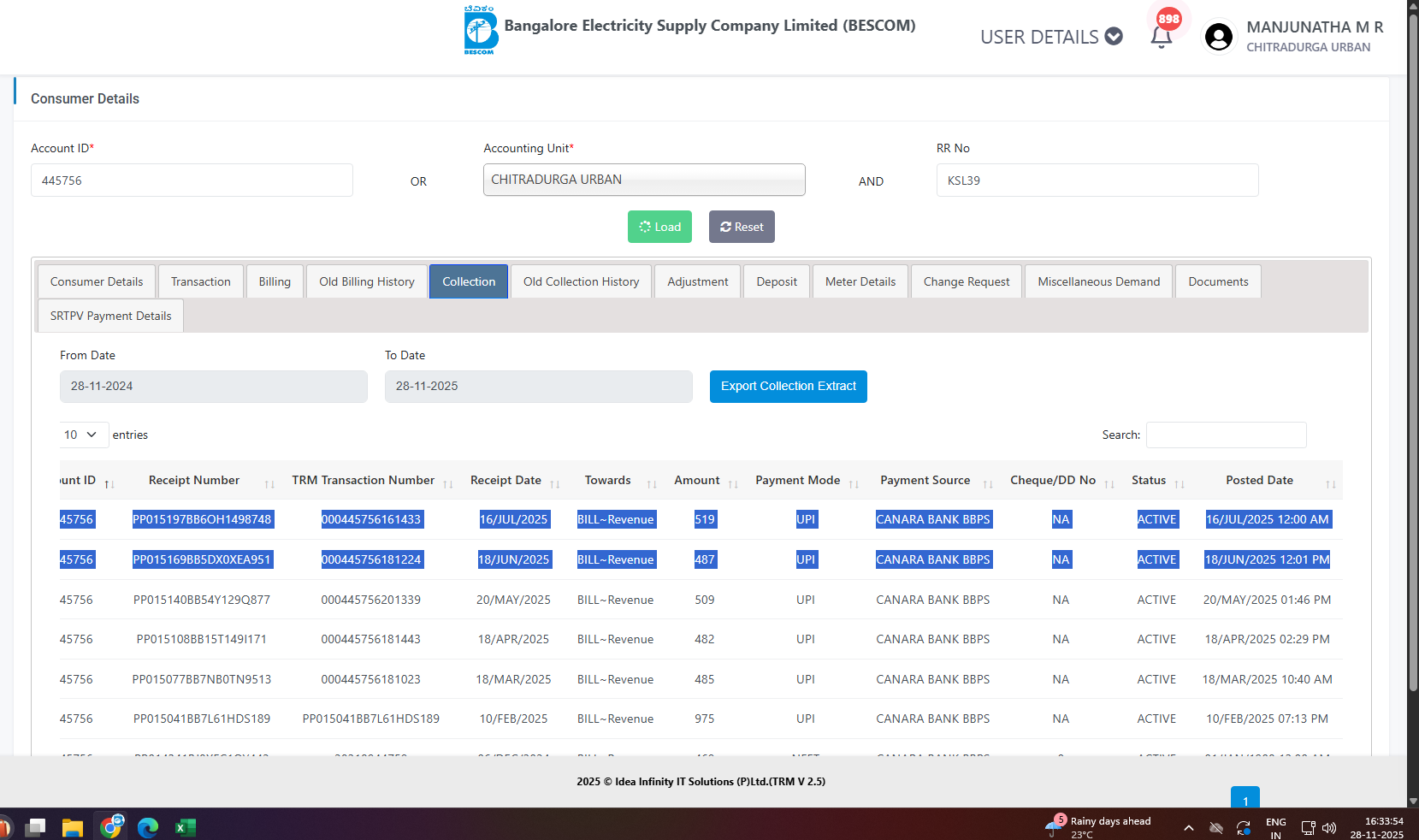
Task: Open the entries-per-page dropdown showing 10
Action: (x=84, y=435)
